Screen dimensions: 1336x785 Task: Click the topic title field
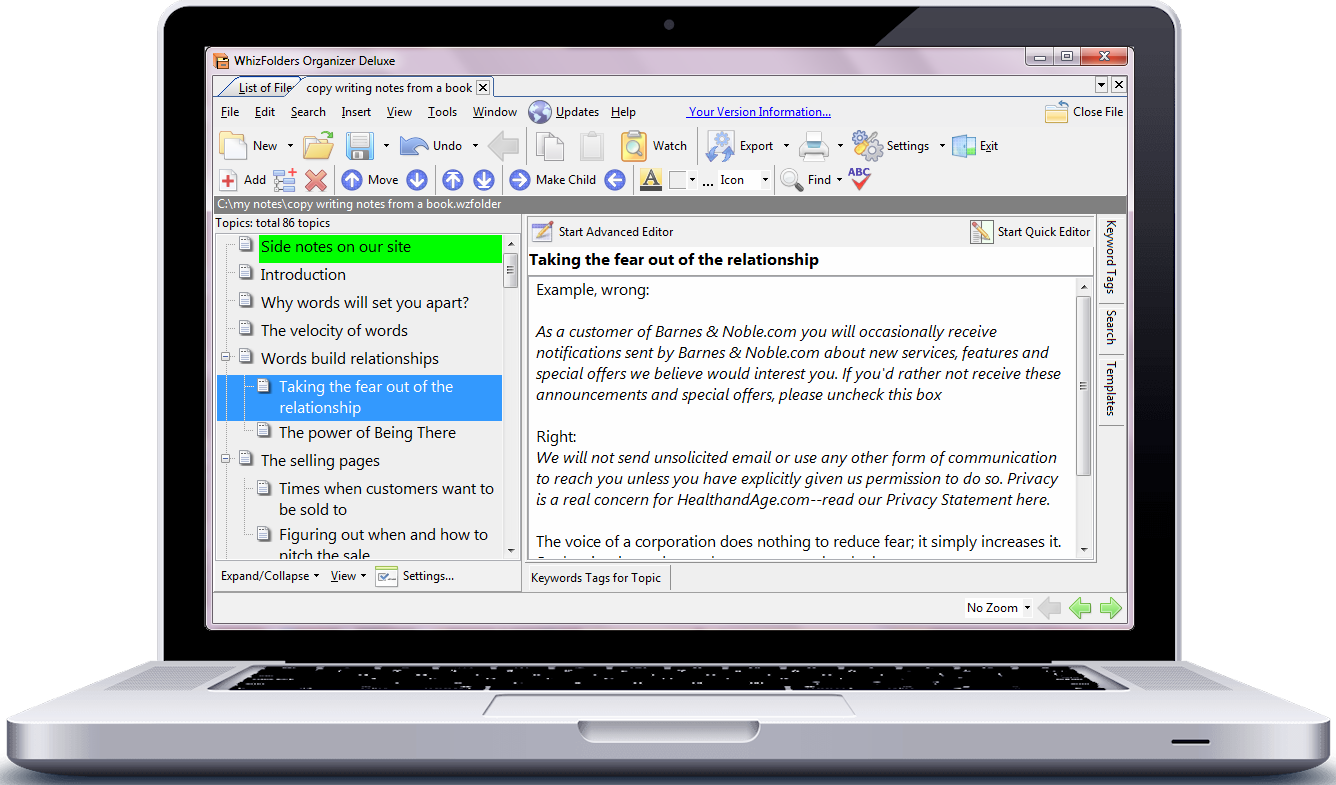tap(809, 260)
